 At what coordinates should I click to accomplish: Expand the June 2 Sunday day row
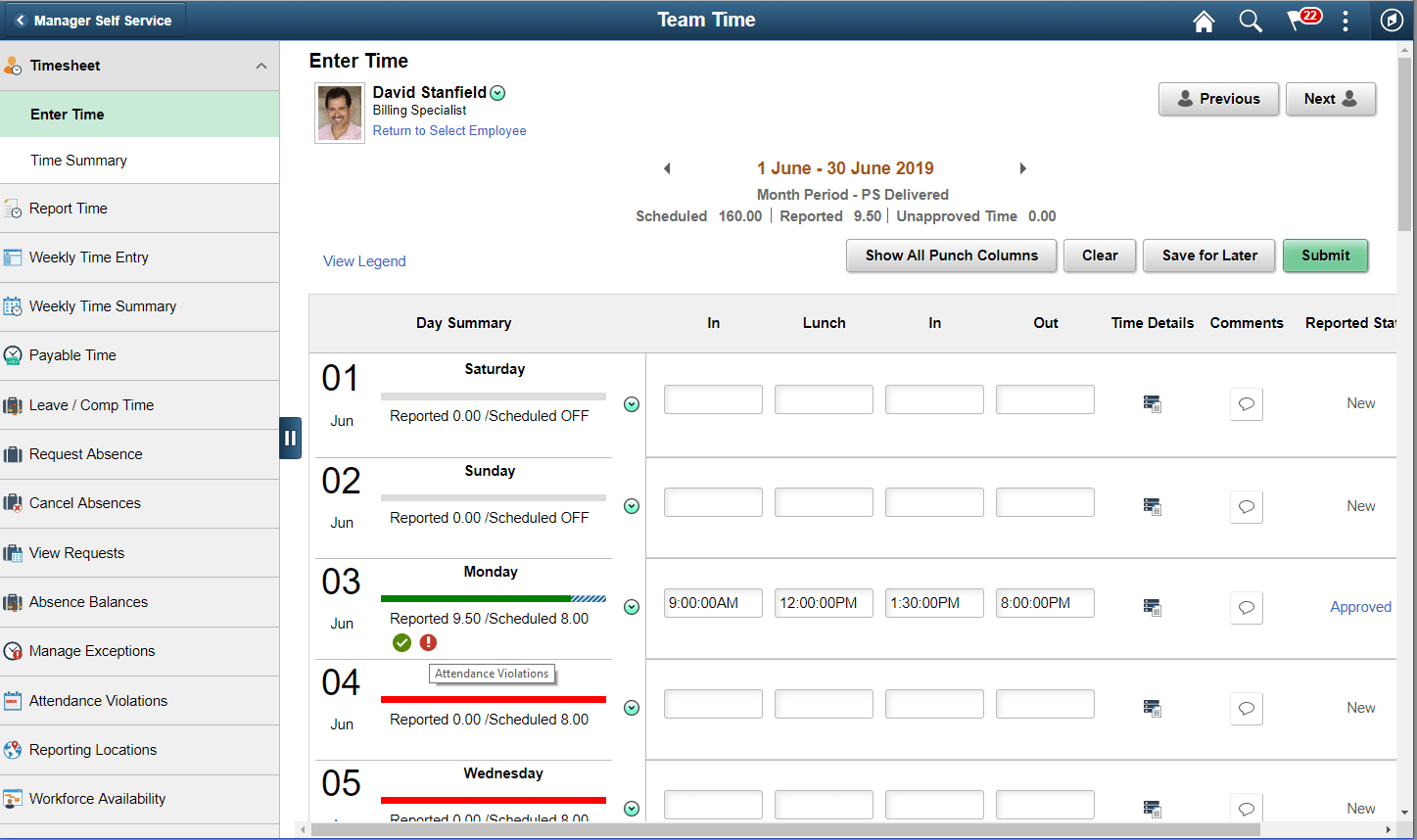632,506
